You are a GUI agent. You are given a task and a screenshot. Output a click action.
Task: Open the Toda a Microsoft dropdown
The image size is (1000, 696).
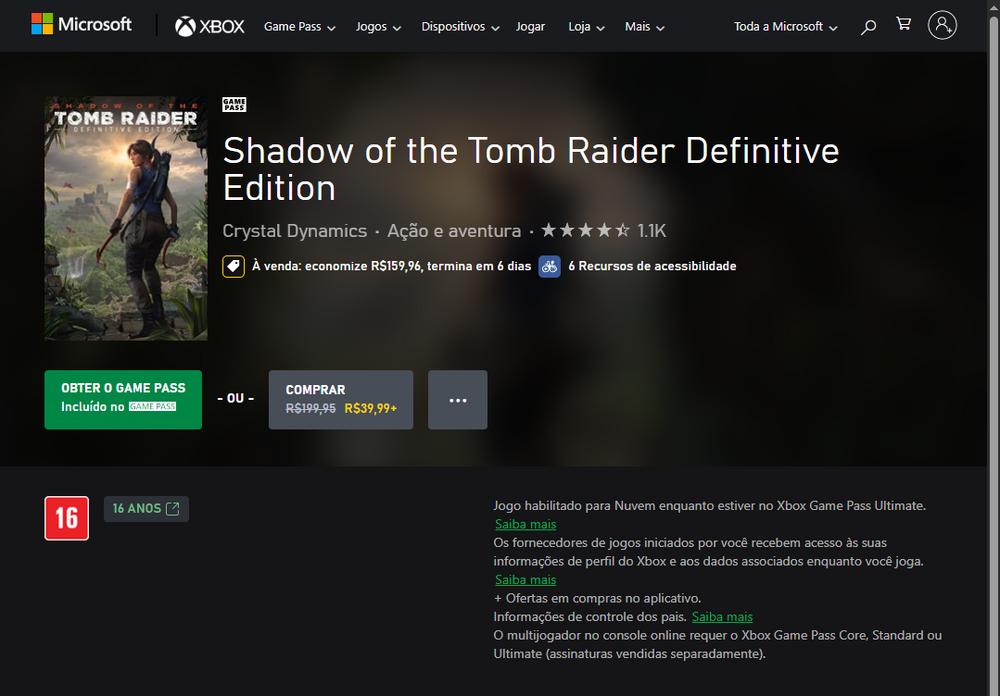tap(785, 27)
